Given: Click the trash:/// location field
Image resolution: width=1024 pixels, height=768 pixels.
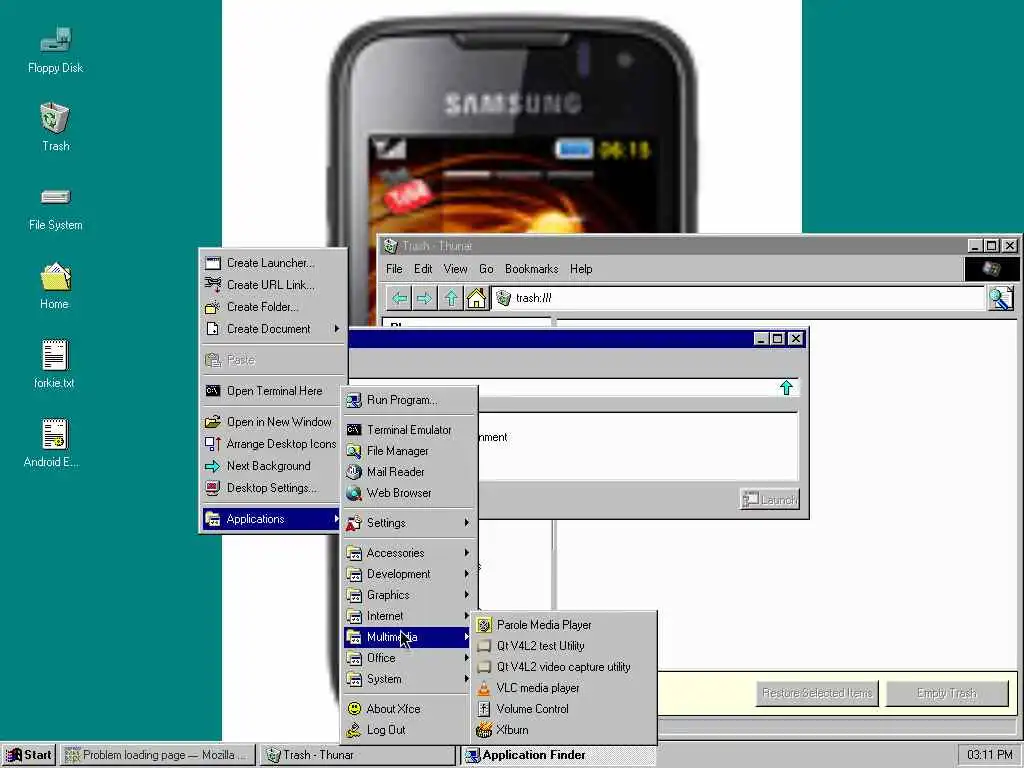Looking at the screenshot, I should click(738, 298).
